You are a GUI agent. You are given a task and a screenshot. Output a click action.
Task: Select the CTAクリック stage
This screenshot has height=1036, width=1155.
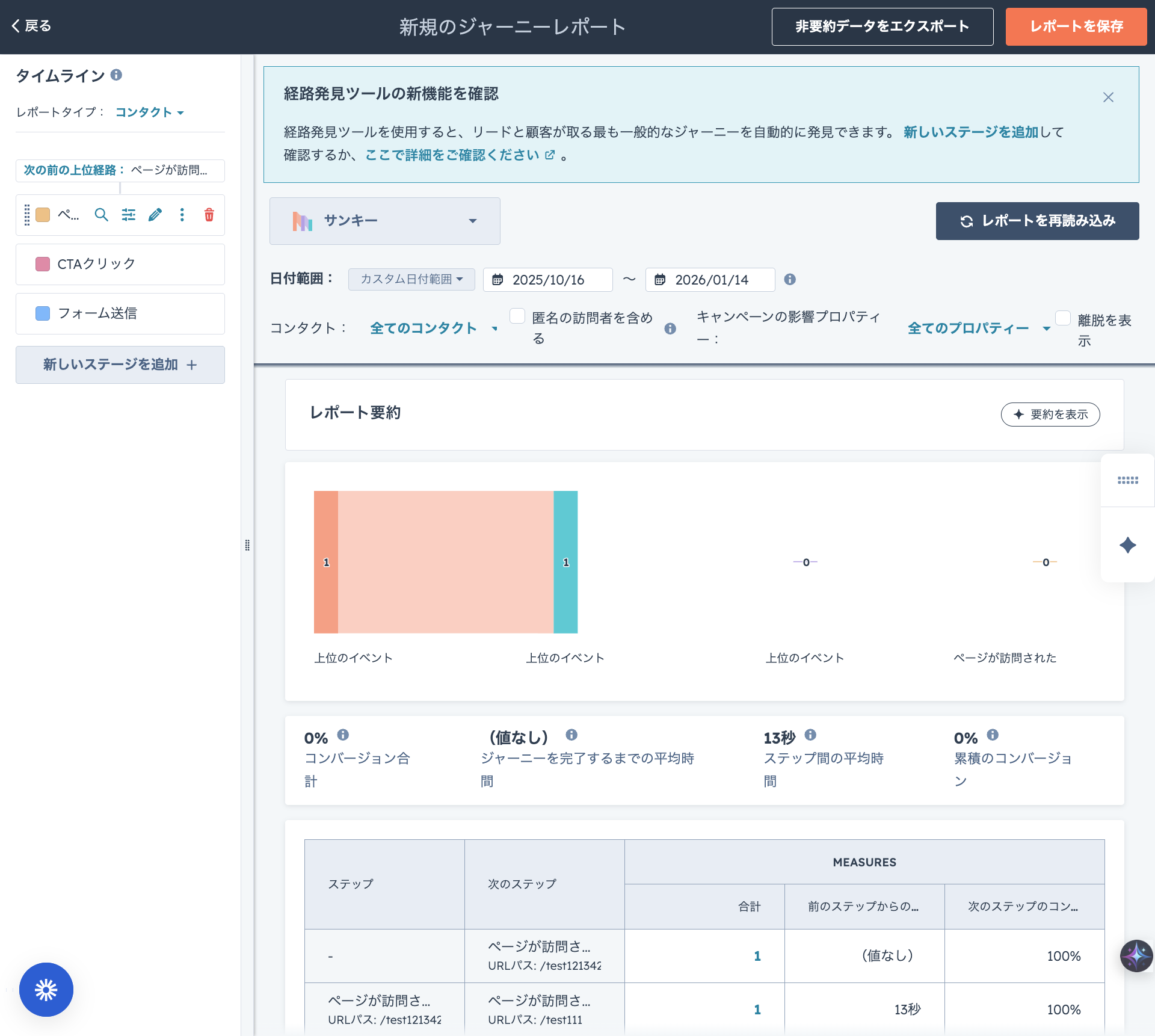click(120, 264)
